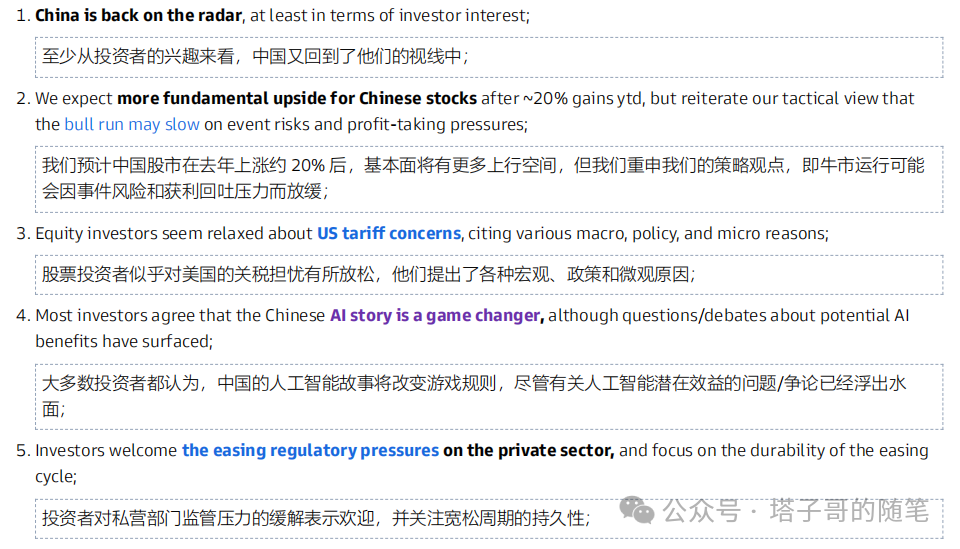This screenshot has height=549, width=960.
Task: Click the translation box about 人工智能
Action: pos(489,397)
